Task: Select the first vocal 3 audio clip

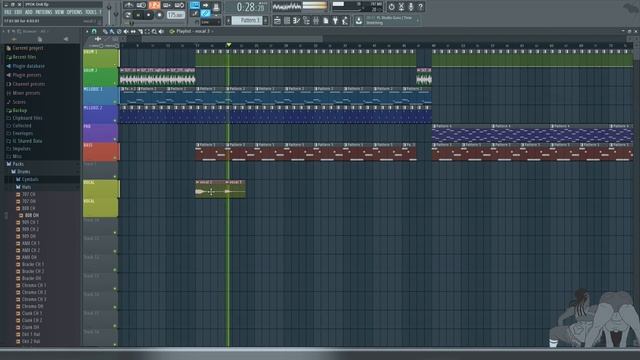Action: pyautogui.click(x=211, y=189)
